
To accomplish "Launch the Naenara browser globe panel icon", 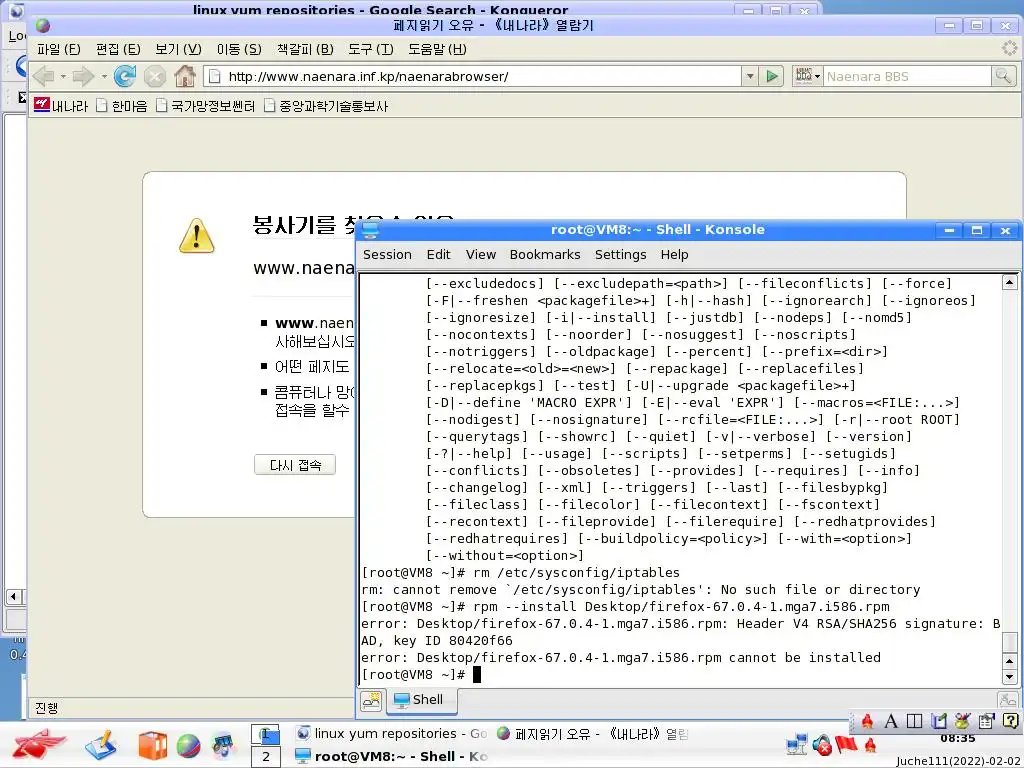I will tap(188, 746).
